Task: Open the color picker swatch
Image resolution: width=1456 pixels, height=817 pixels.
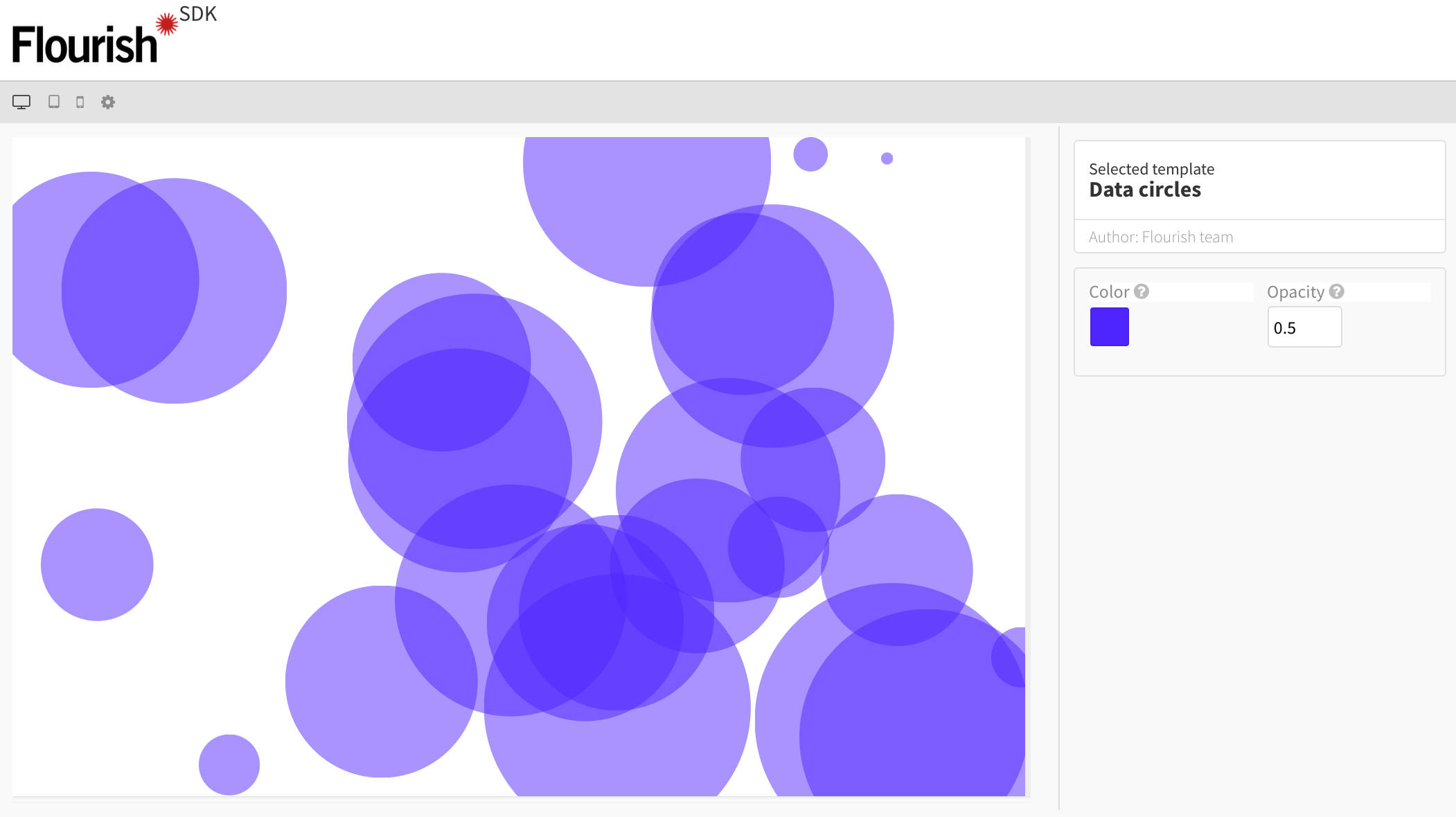Action: click(x=1108, y=326)
